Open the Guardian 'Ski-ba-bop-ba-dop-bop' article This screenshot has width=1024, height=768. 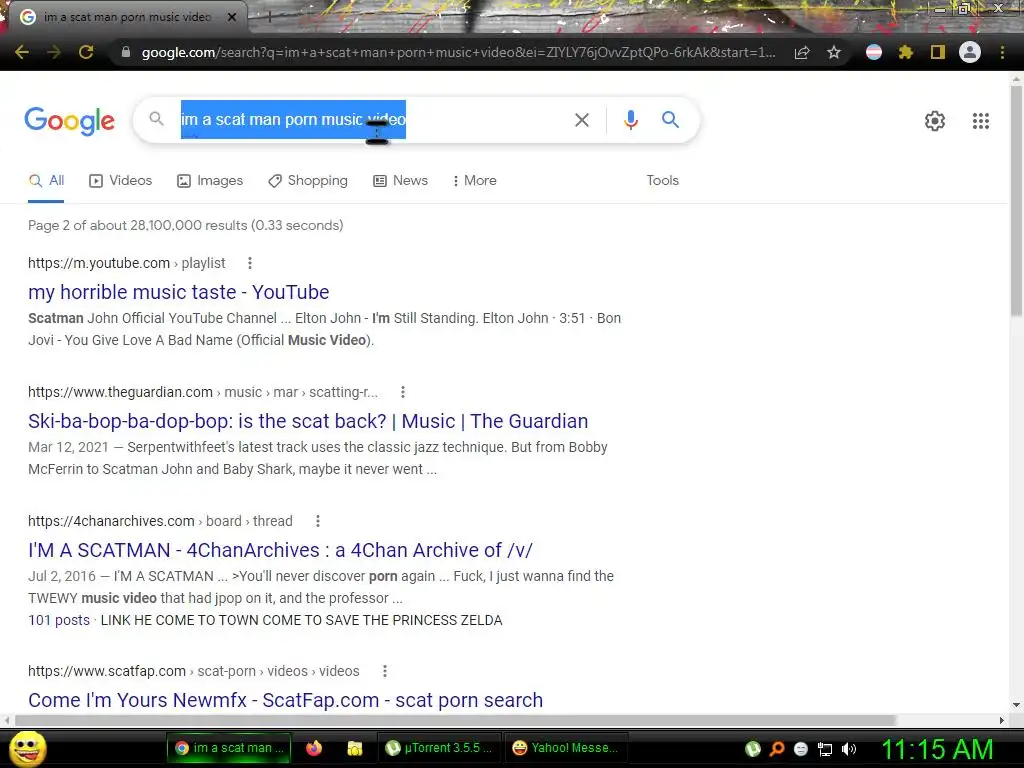tap(308, 421)
